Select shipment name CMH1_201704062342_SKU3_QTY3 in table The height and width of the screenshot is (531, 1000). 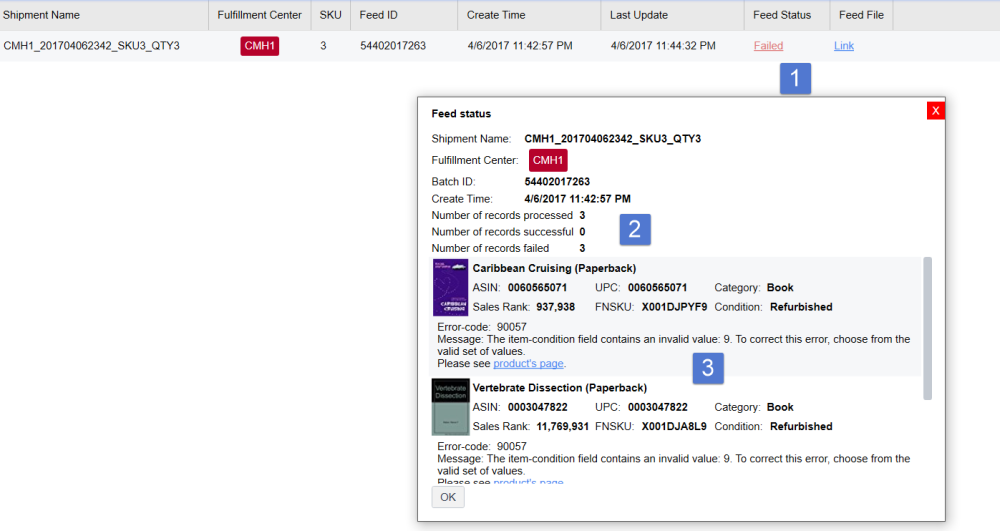pyautogui.click(x=91, y=46)
